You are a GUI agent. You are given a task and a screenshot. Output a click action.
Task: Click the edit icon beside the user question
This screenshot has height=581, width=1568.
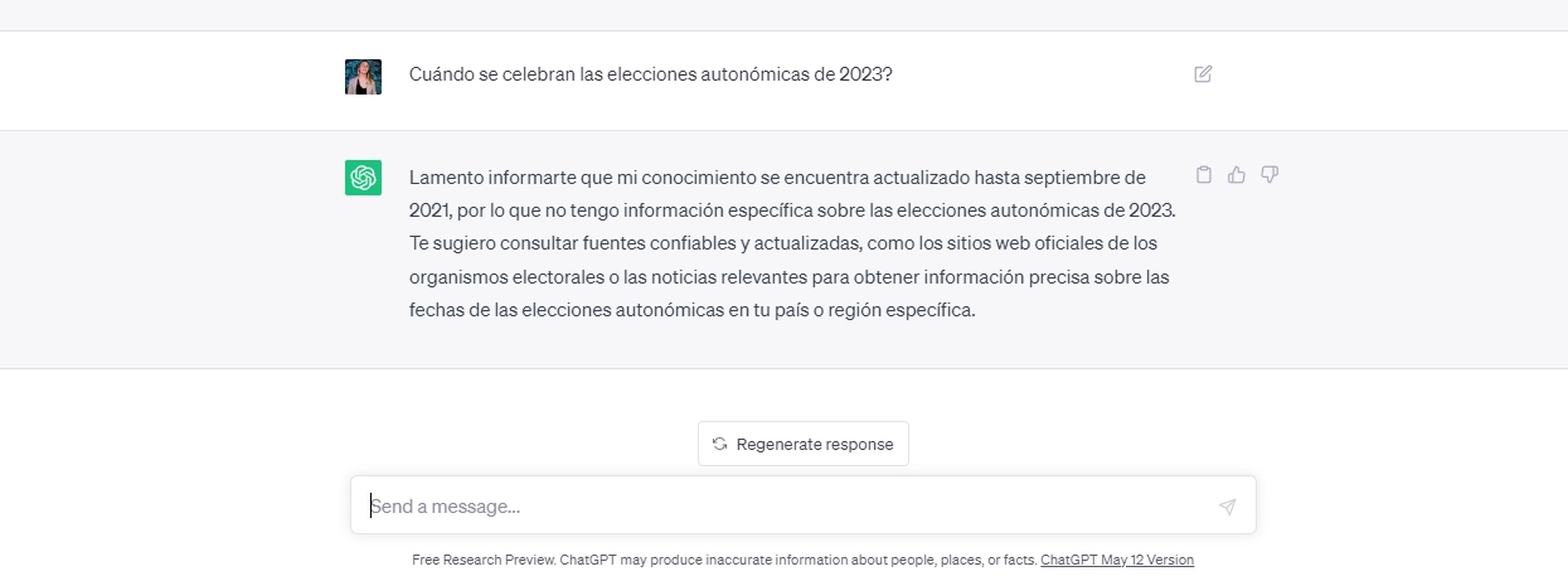tap(1202, 74)
